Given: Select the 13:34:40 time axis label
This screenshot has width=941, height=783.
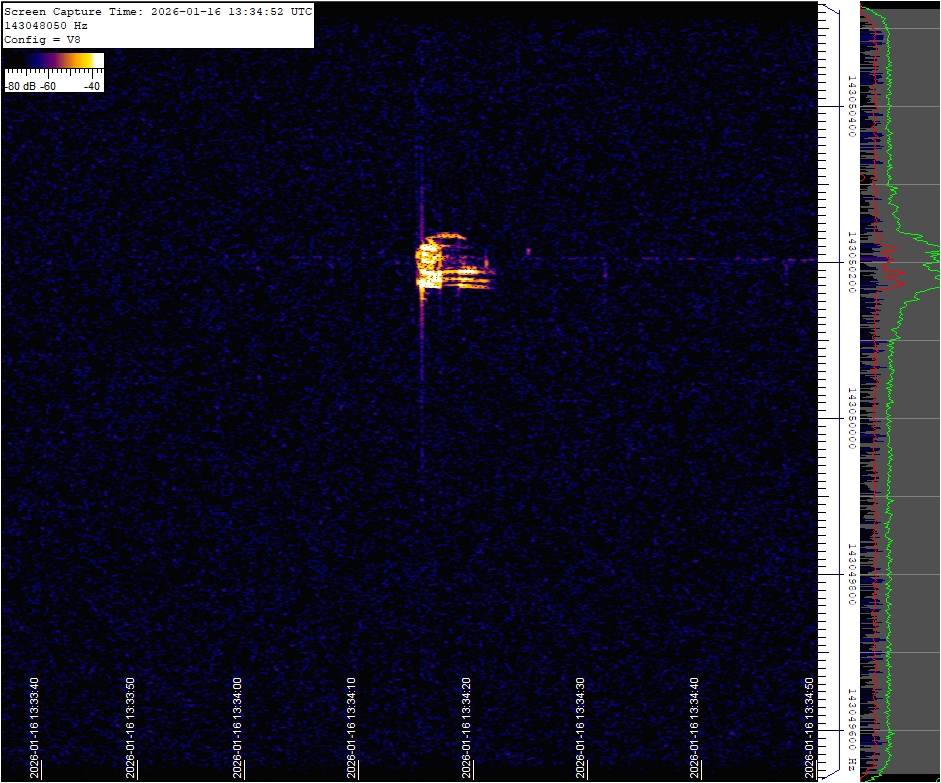Looking at the screenshot, I should coord(694,726).
